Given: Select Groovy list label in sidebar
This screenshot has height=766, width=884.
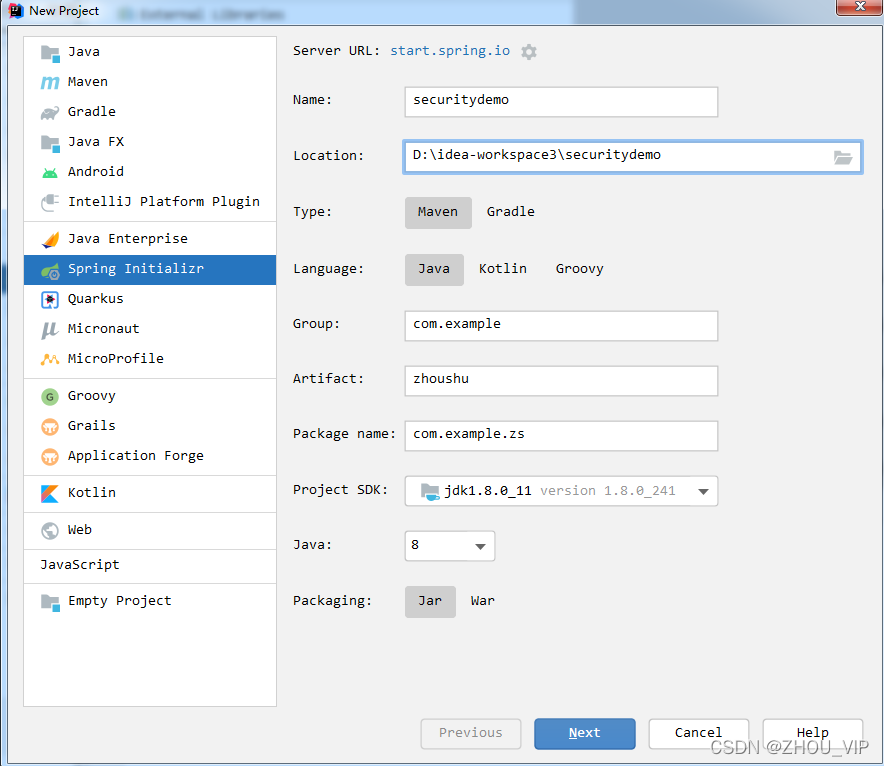Looking at the screenshot, I should [91, 396].
